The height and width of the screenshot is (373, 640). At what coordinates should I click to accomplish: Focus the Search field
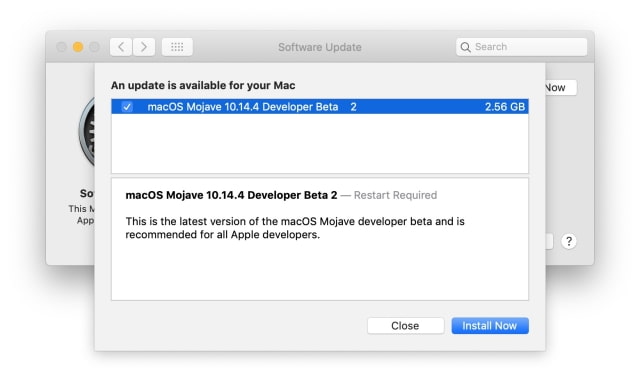[522, 47]
